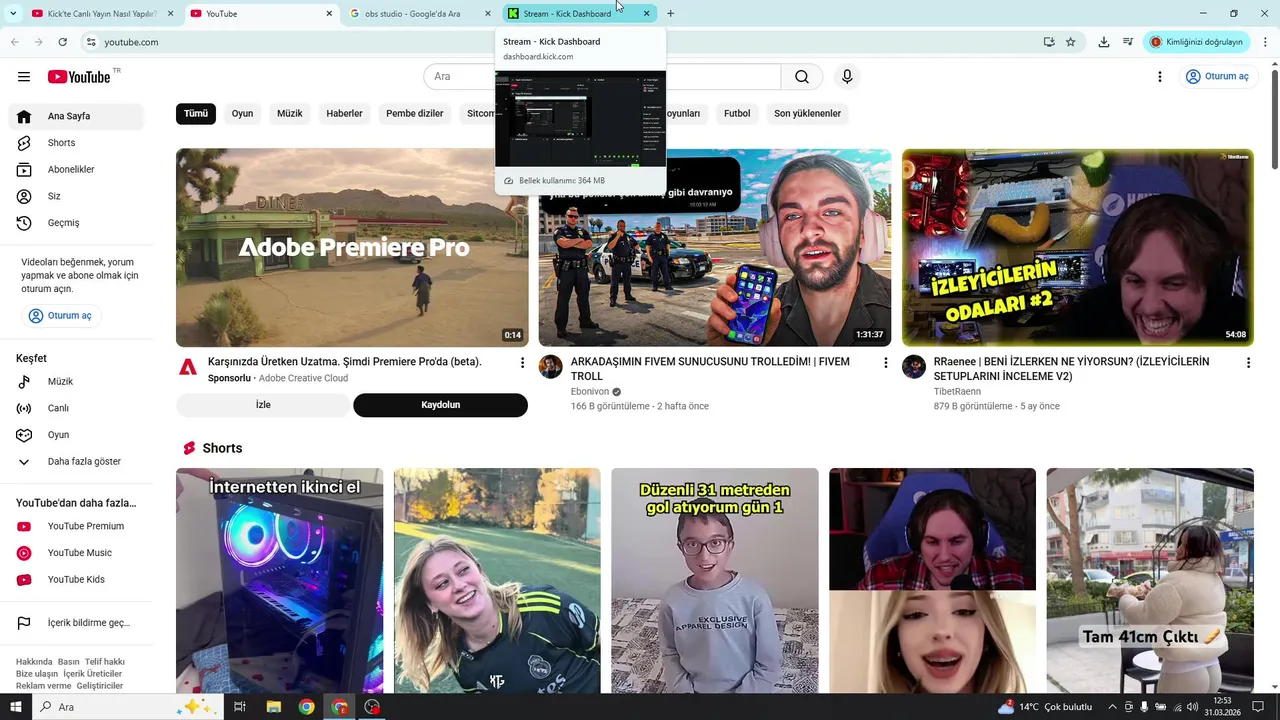Expand Daha fazla göster
Screen dimensions: 1280x720
click(76, 462)
